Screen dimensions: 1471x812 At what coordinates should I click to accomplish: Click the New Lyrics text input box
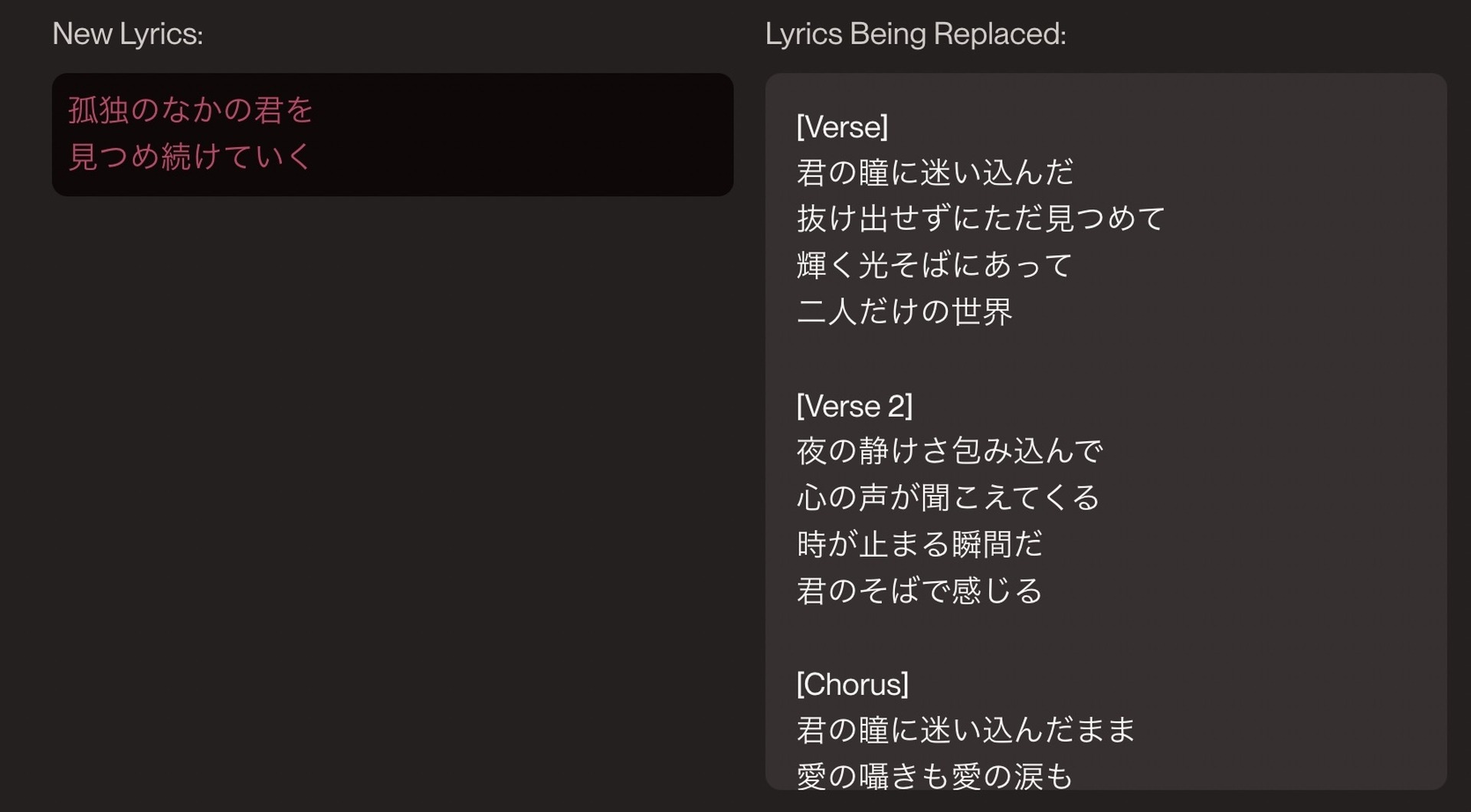tap(392, 134)
